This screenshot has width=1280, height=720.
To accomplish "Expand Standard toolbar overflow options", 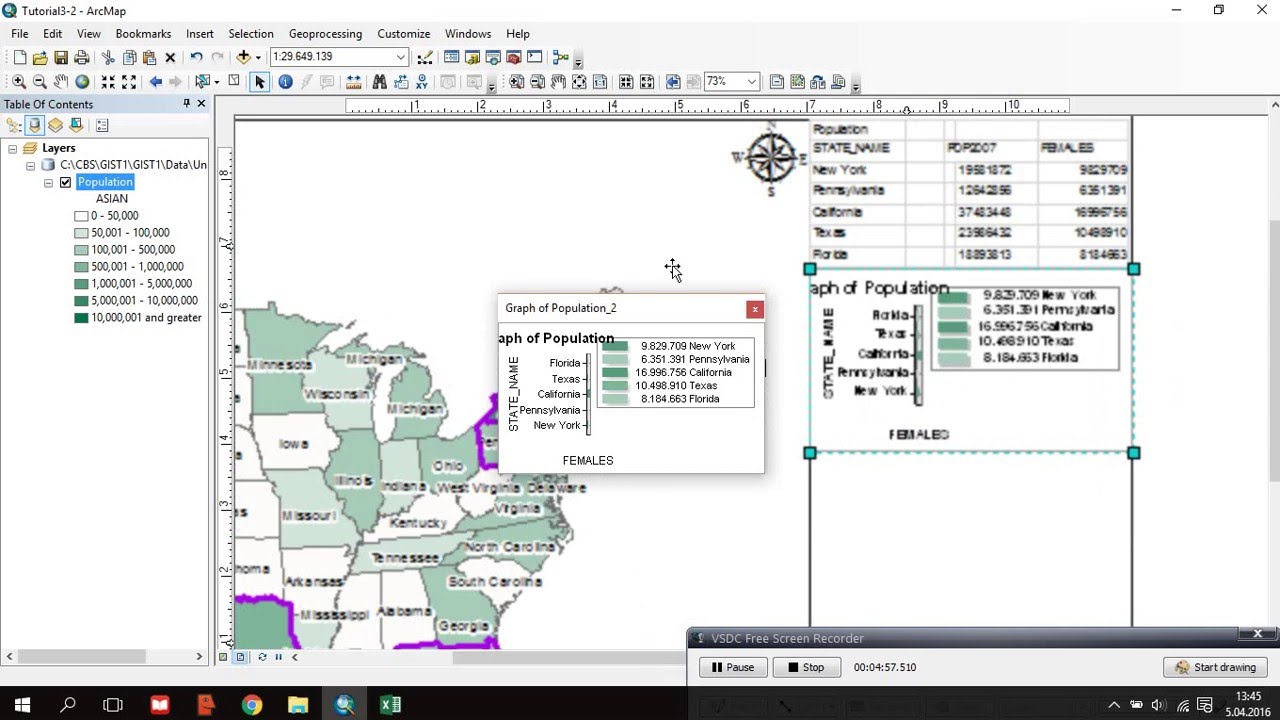I will [578, 61].
